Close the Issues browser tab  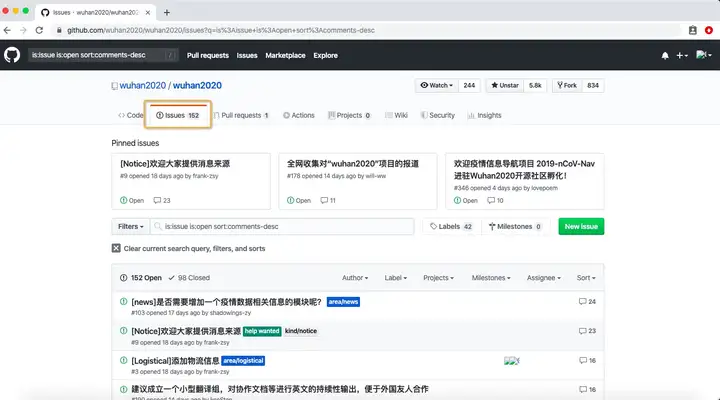click(x=148, y=12)
